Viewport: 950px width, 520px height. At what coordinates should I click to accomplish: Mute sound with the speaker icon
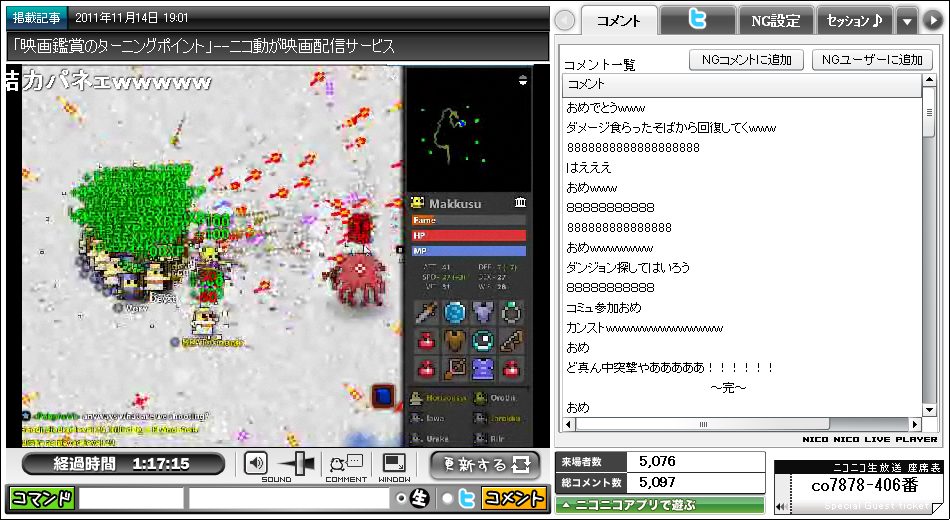256,464
